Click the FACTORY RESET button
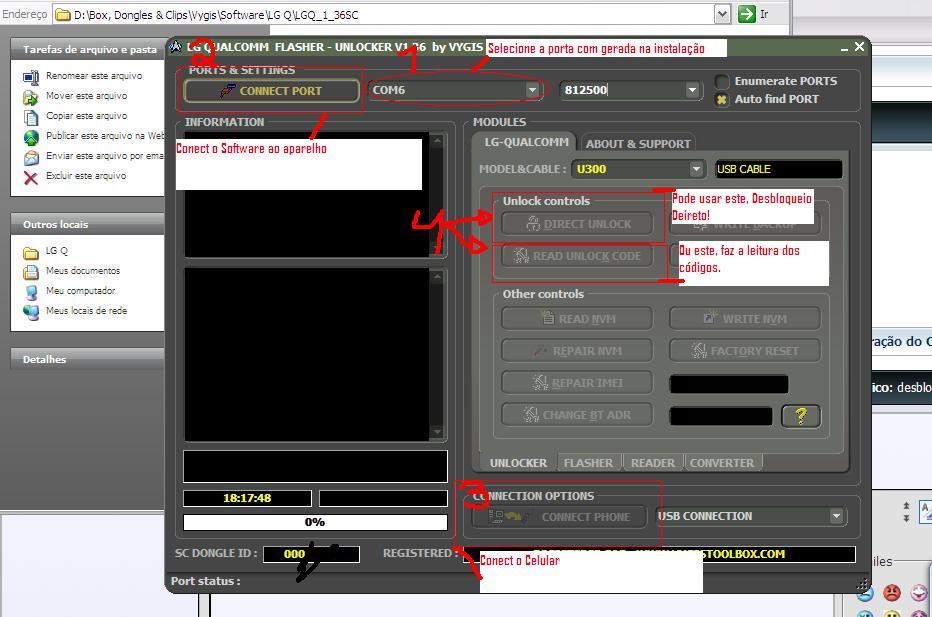932x617 pixels. pos(745,351)
